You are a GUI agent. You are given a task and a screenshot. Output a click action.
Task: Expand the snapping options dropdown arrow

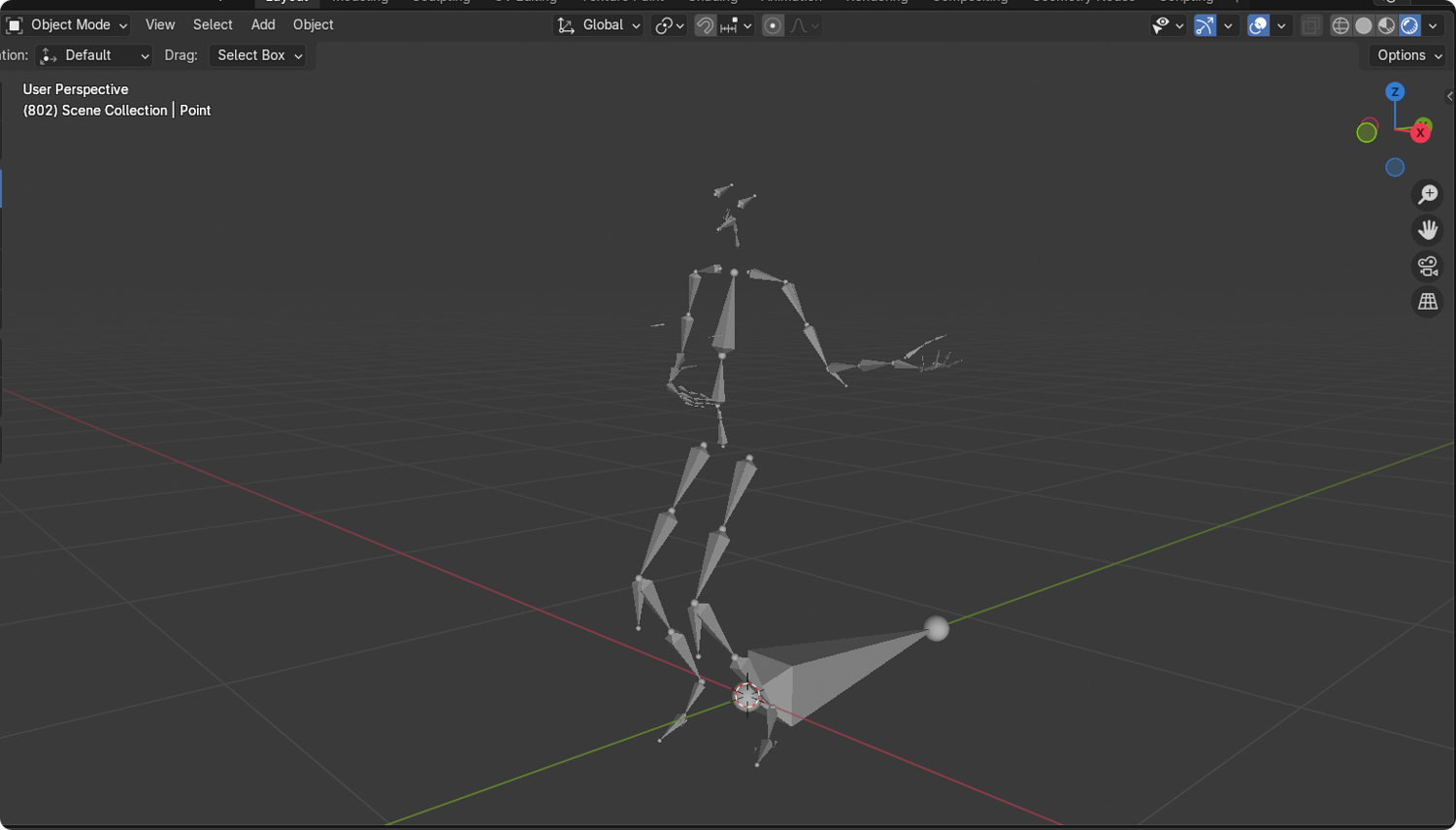click(747, 26)
